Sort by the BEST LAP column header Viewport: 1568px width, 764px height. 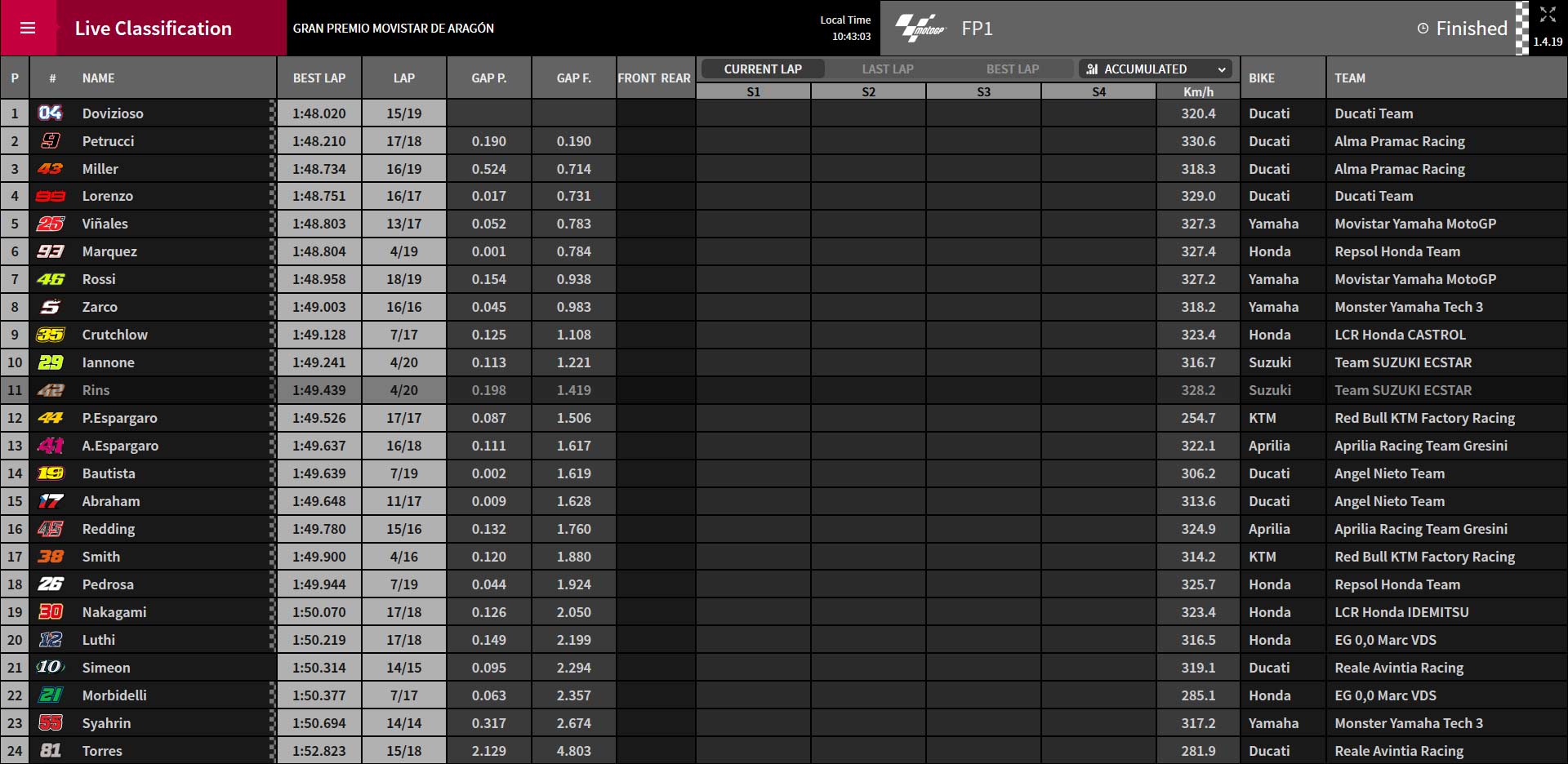(319, 78)
